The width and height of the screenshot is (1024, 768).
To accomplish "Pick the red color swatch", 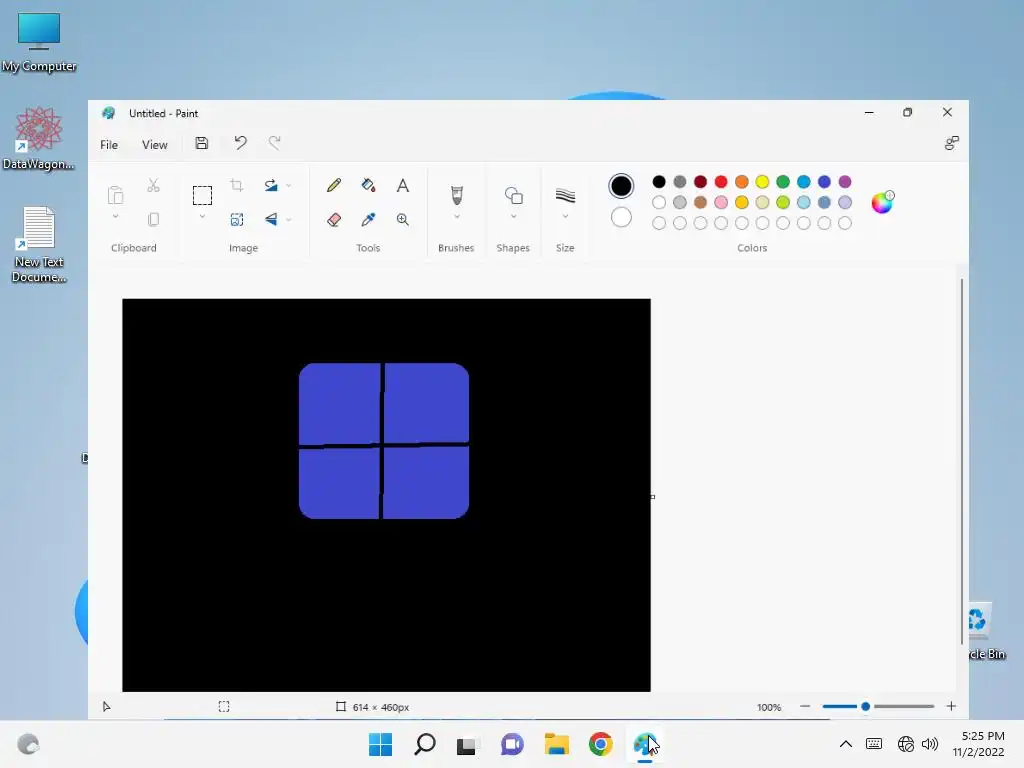I will (721, 182).
